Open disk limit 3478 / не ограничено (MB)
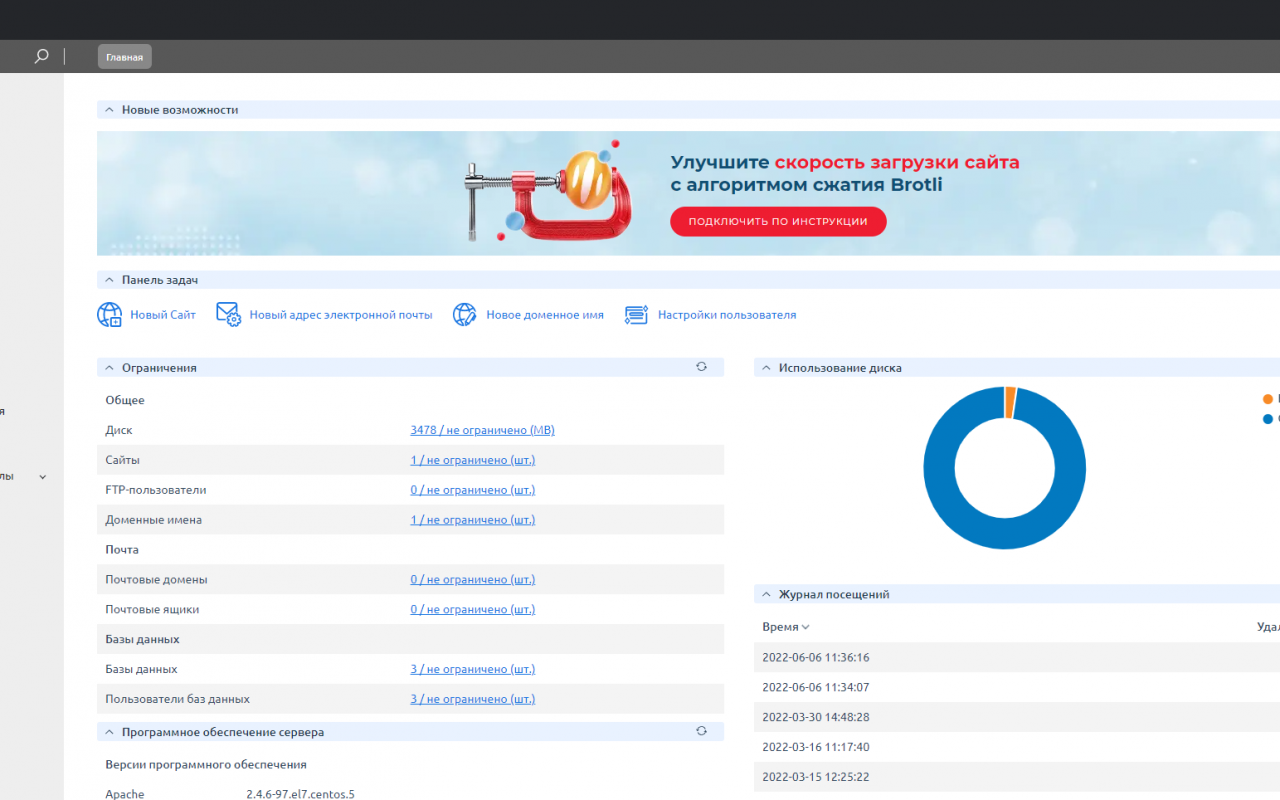 482,430
